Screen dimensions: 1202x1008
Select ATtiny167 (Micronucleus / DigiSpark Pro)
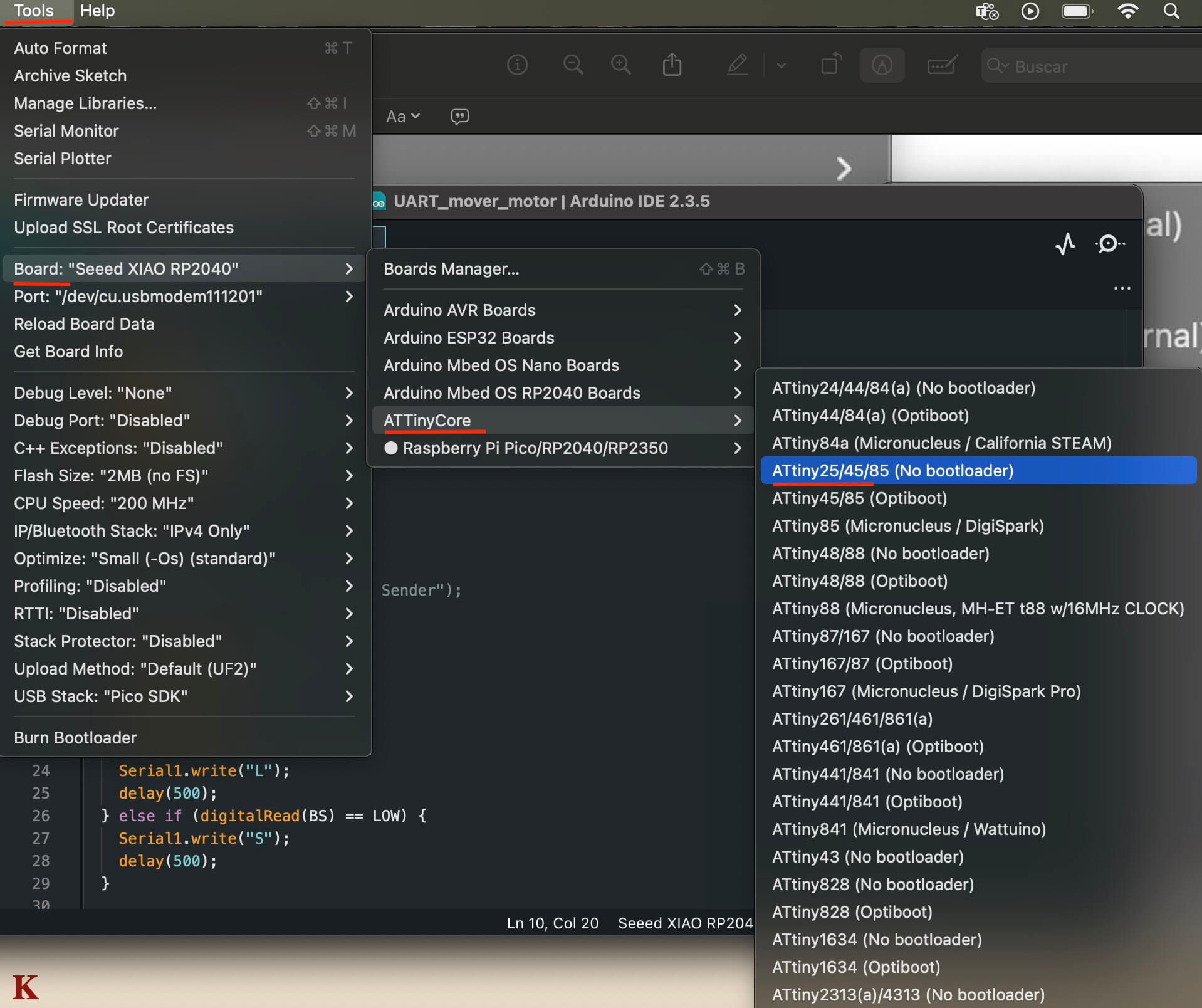pyautogui.click(x=978, y=691)
